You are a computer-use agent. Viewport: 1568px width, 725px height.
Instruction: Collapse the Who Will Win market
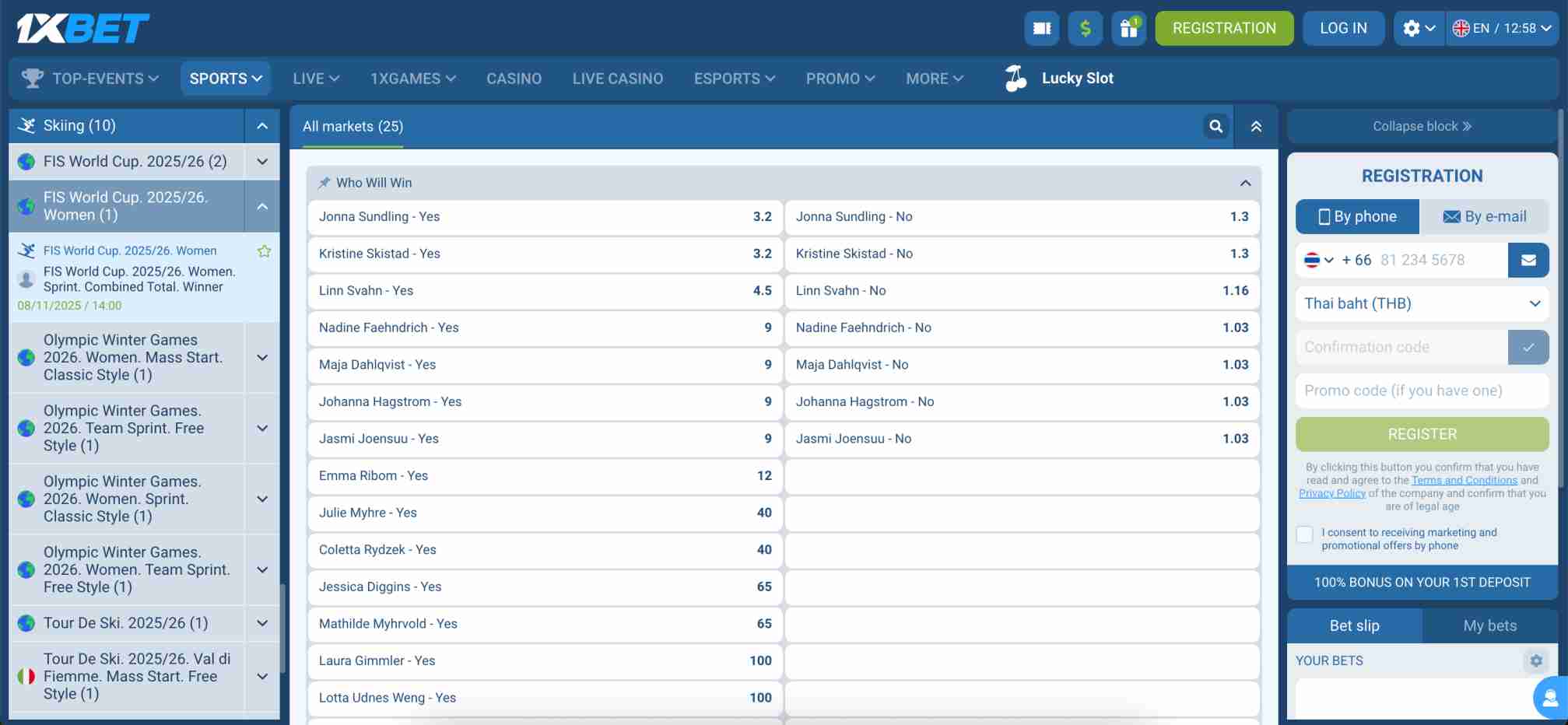(x=1245, y=183)
